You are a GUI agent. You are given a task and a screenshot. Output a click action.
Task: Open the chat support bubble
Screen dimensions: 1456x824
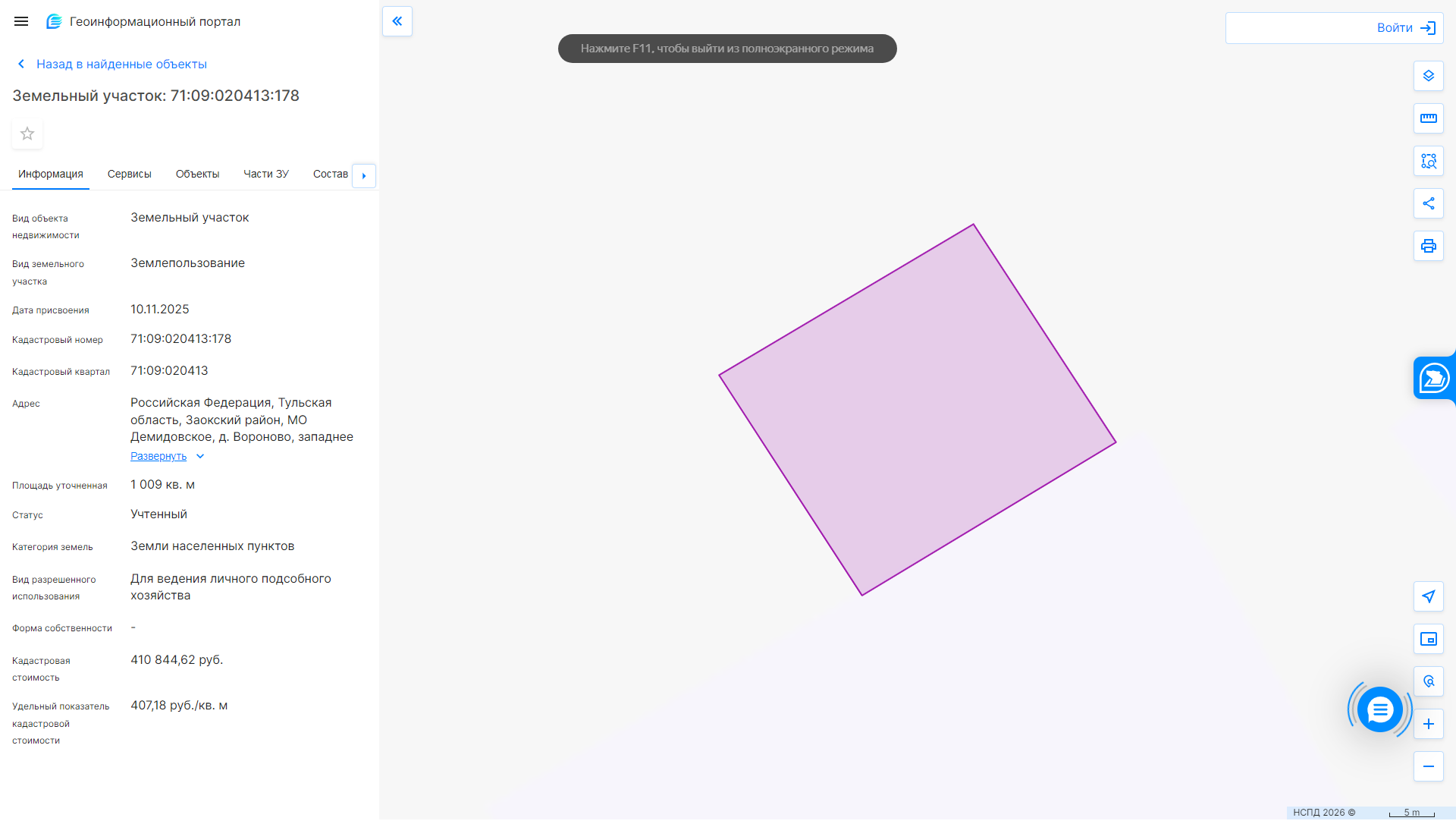(x=1379, y=709)
